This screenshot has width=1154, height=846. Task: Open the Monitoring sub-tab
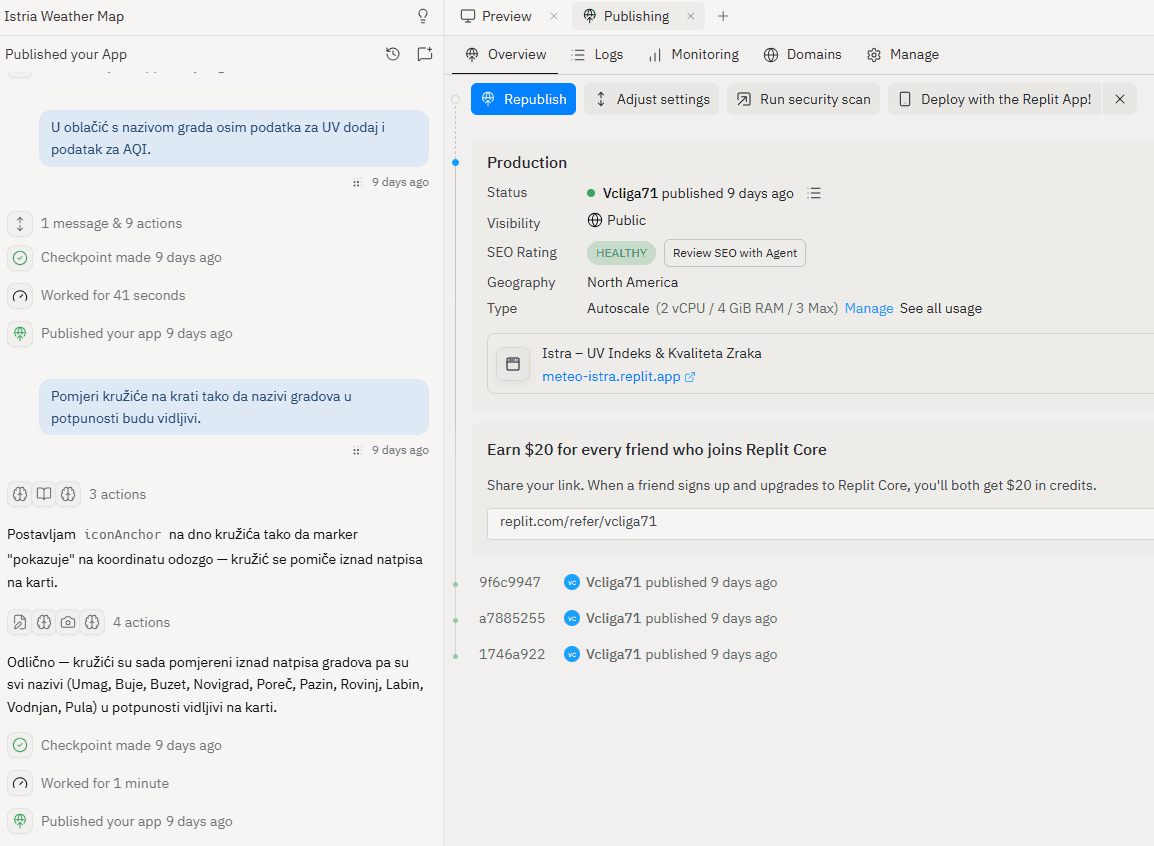click(x=693, y=54)
